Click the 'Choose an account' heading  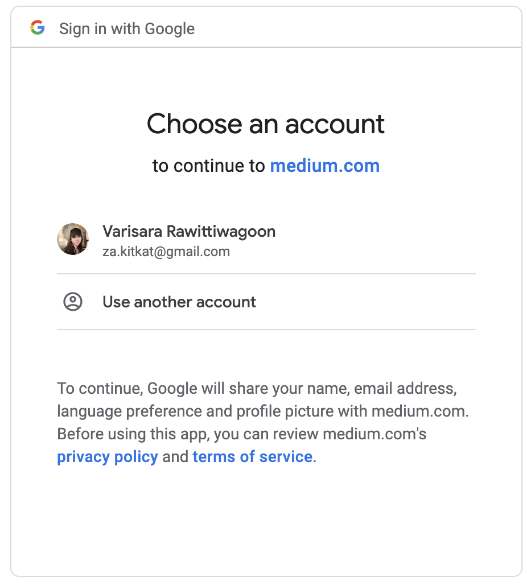tap(266, 124)
